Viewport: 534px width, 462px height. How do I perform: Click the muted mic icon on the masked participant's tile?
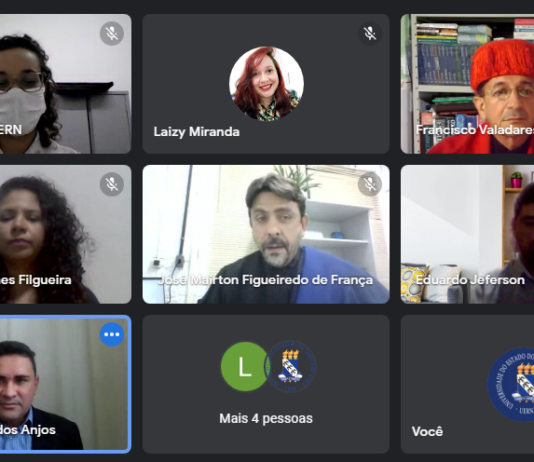[x=112, y=33]
